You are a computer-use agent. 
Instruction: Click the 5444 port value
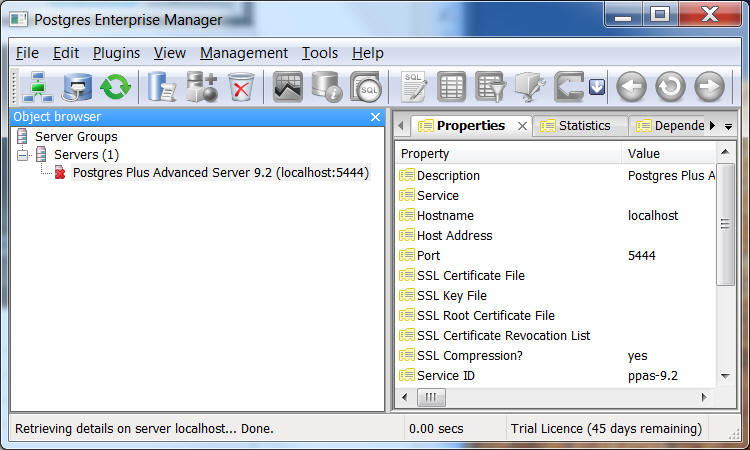(x=641, y=255)
